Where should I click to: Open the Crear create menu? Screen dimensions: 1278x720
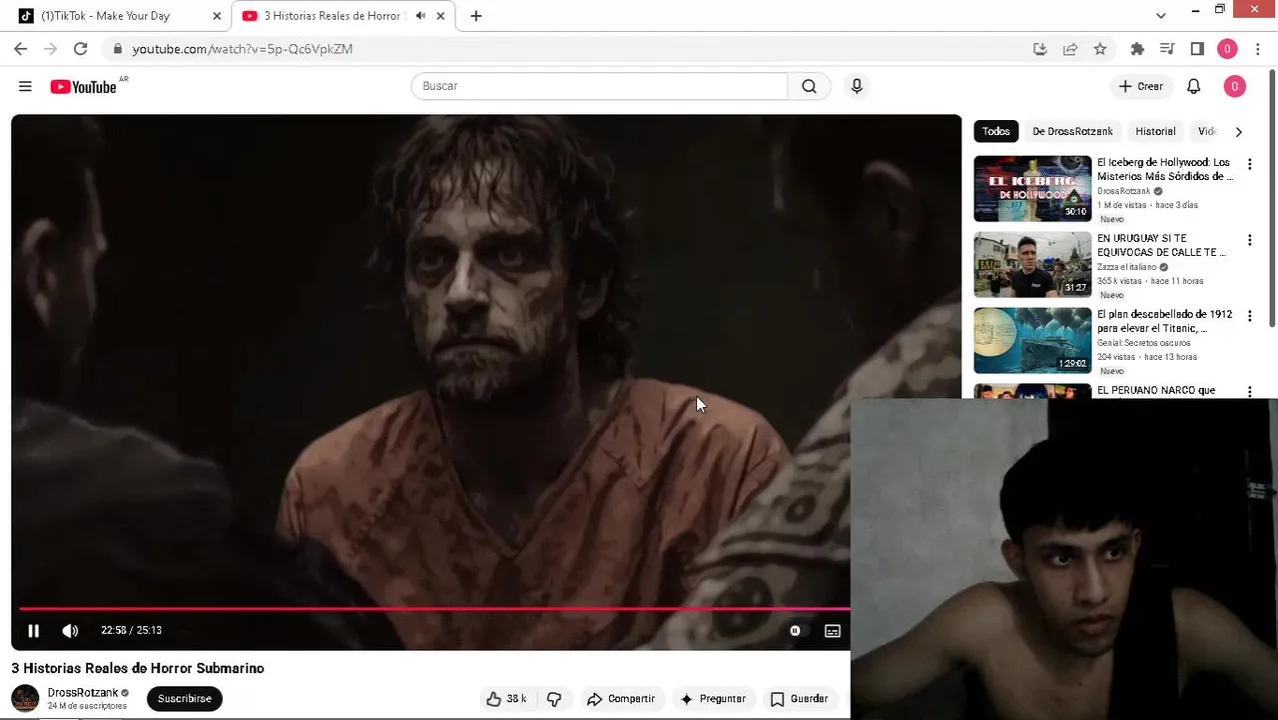click(x=1141, y=87)
